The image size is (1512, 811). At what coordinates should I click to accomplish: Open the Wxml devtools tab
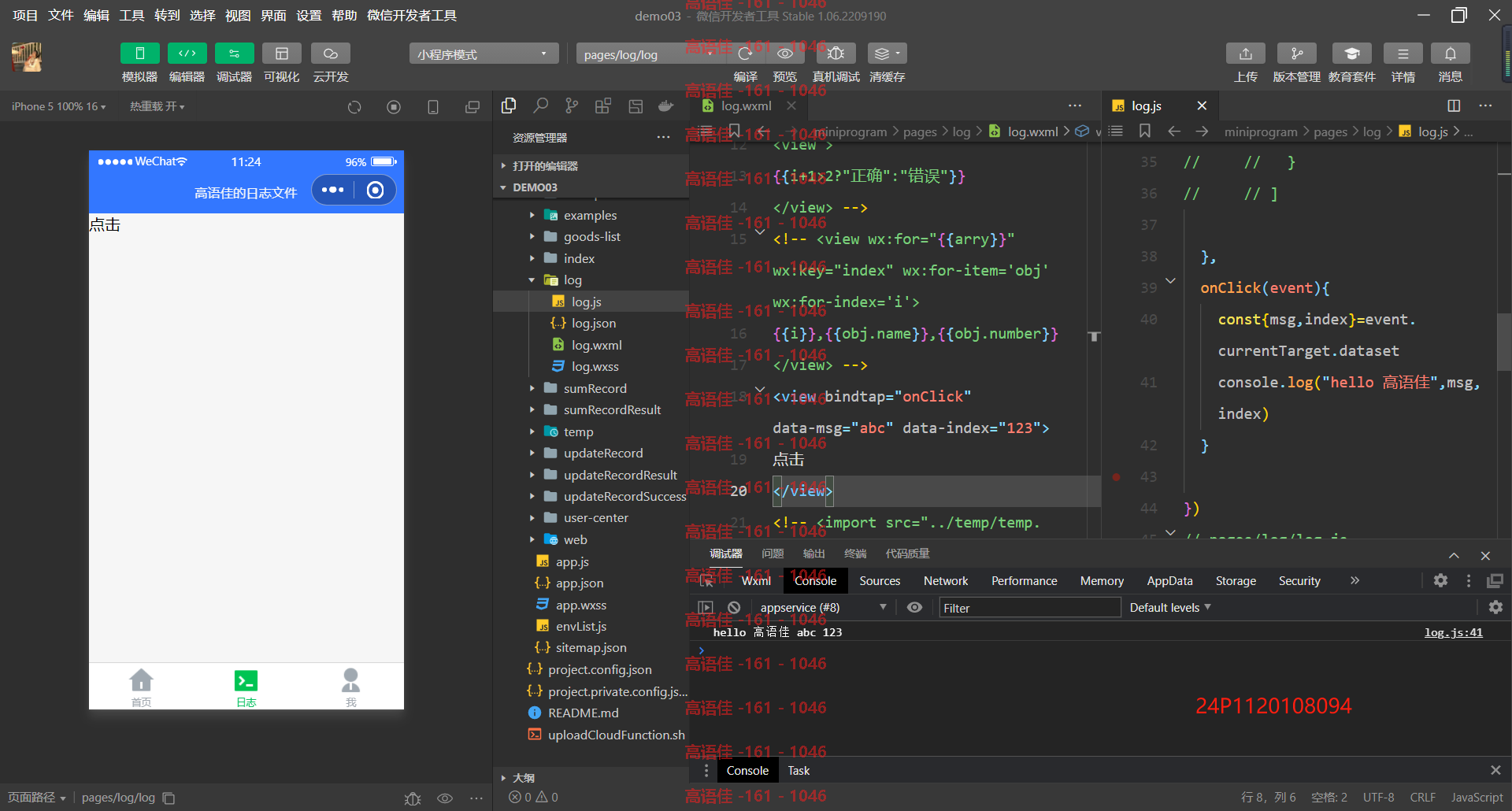point(756,581)
